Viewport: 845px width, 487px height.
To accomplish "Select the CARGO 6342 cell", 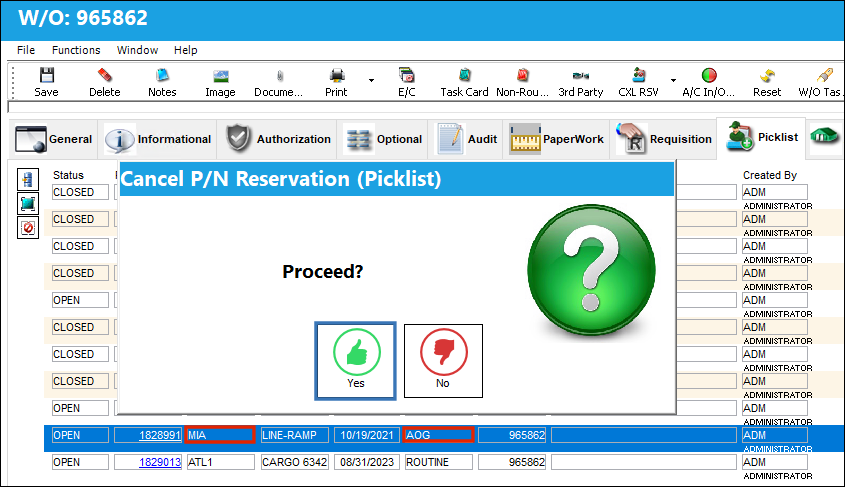I will click(294, 462).
